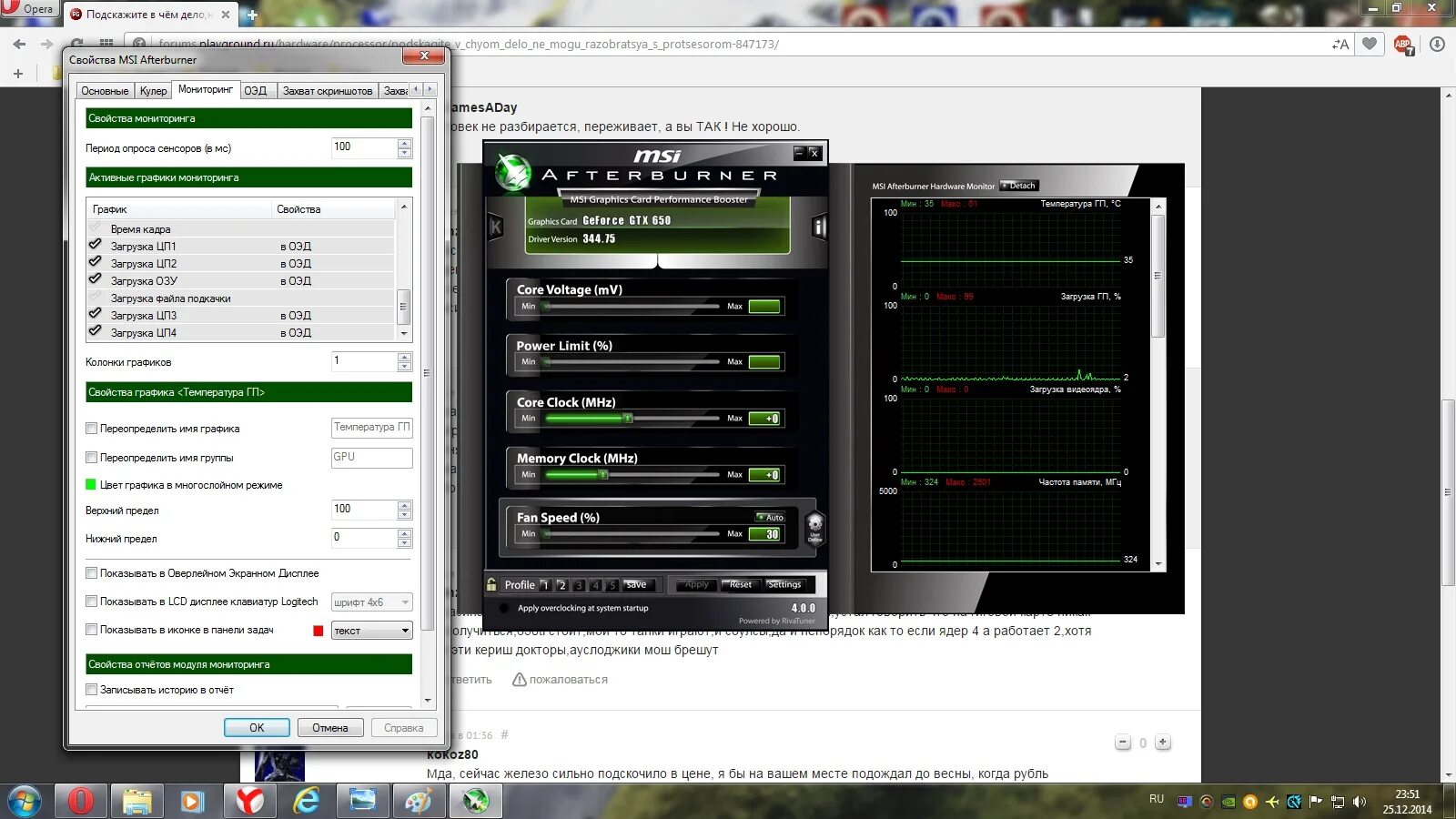This screenshot has height=819, width=1456.
Task: Click the tab strip left scroll arrow
Action: pos(416,89)
